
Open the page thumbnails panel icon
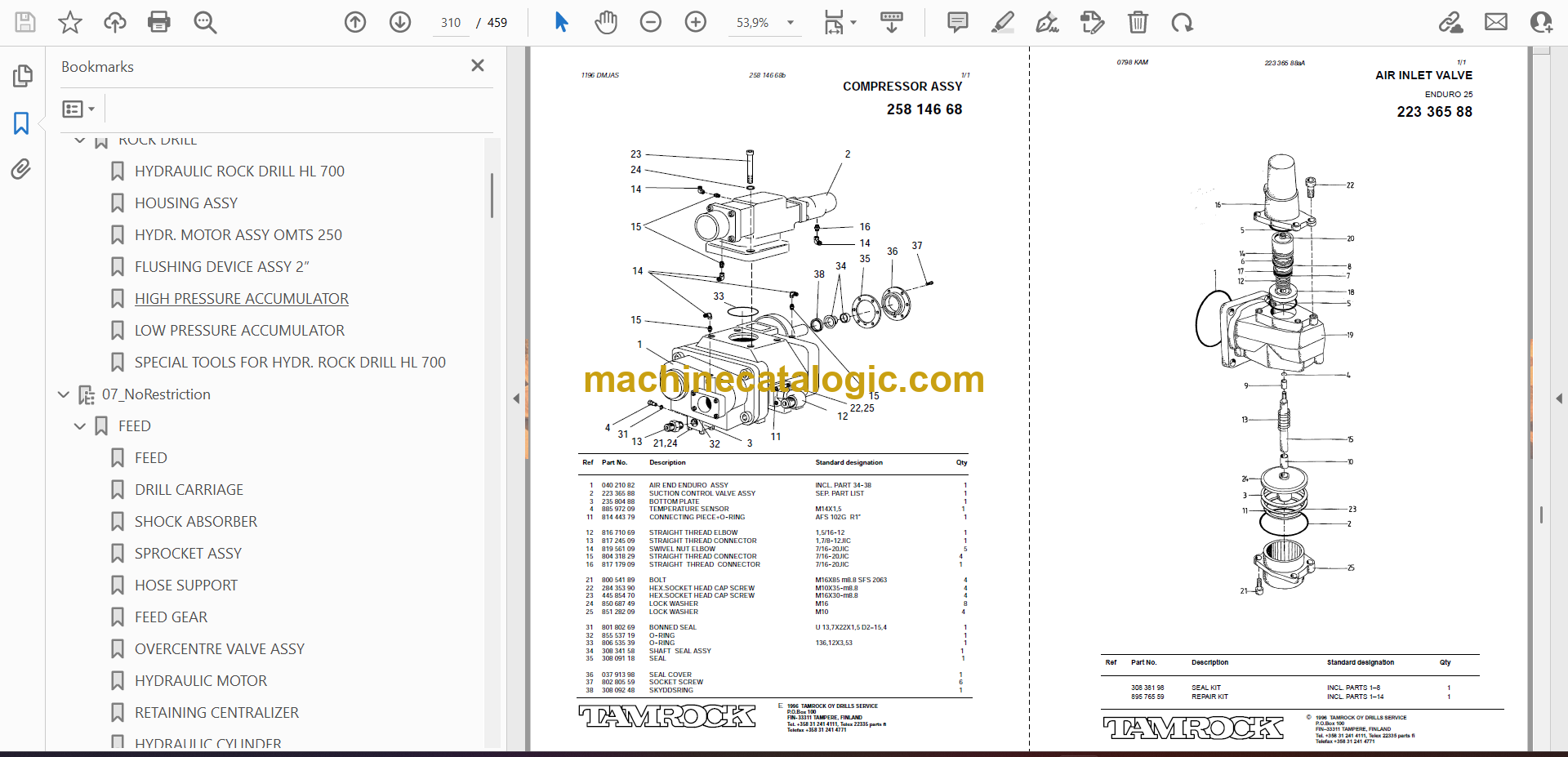tap(22, 76)
